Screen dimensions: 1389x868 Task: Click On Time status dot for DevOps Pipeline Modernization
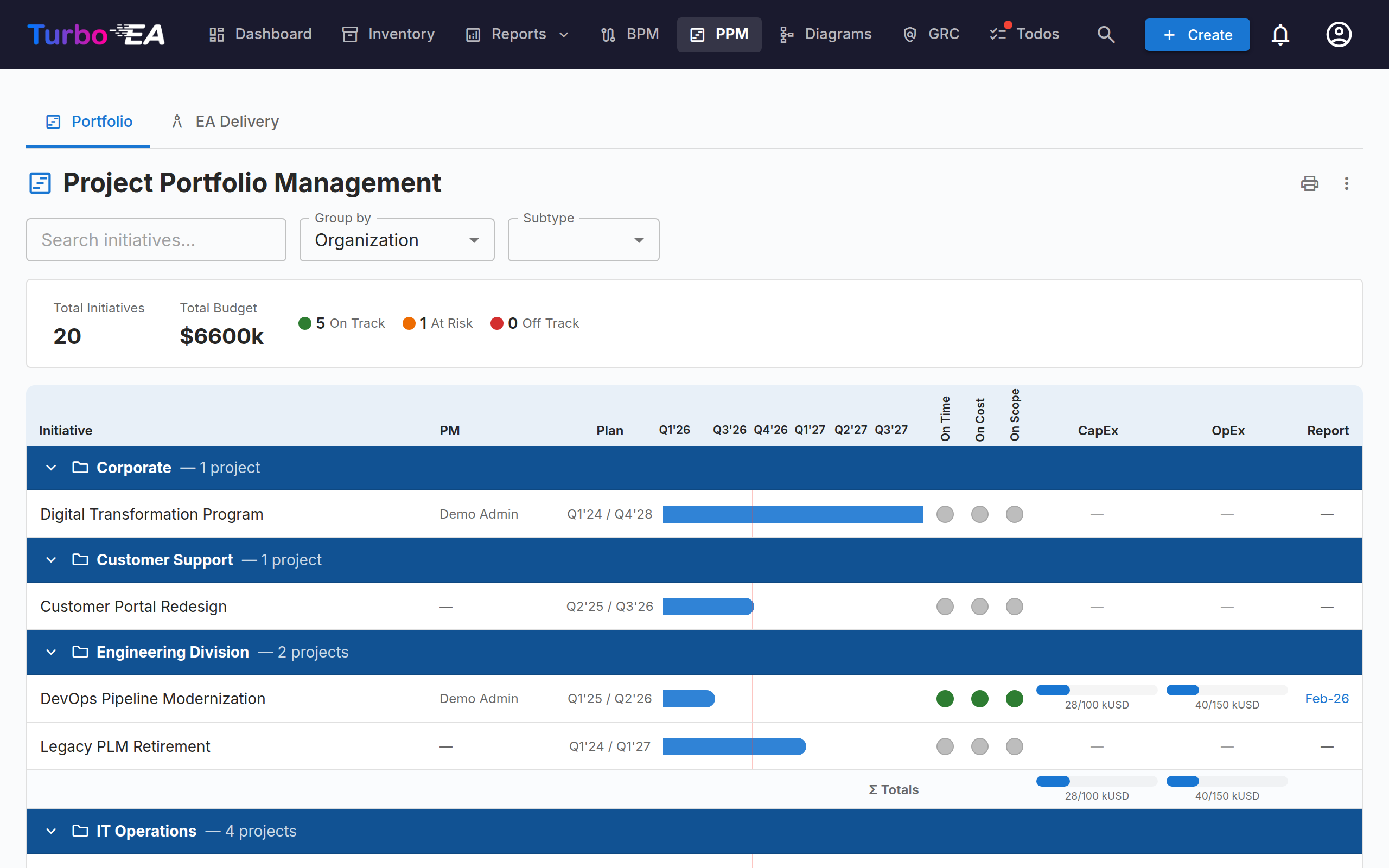tap(945, 699)
